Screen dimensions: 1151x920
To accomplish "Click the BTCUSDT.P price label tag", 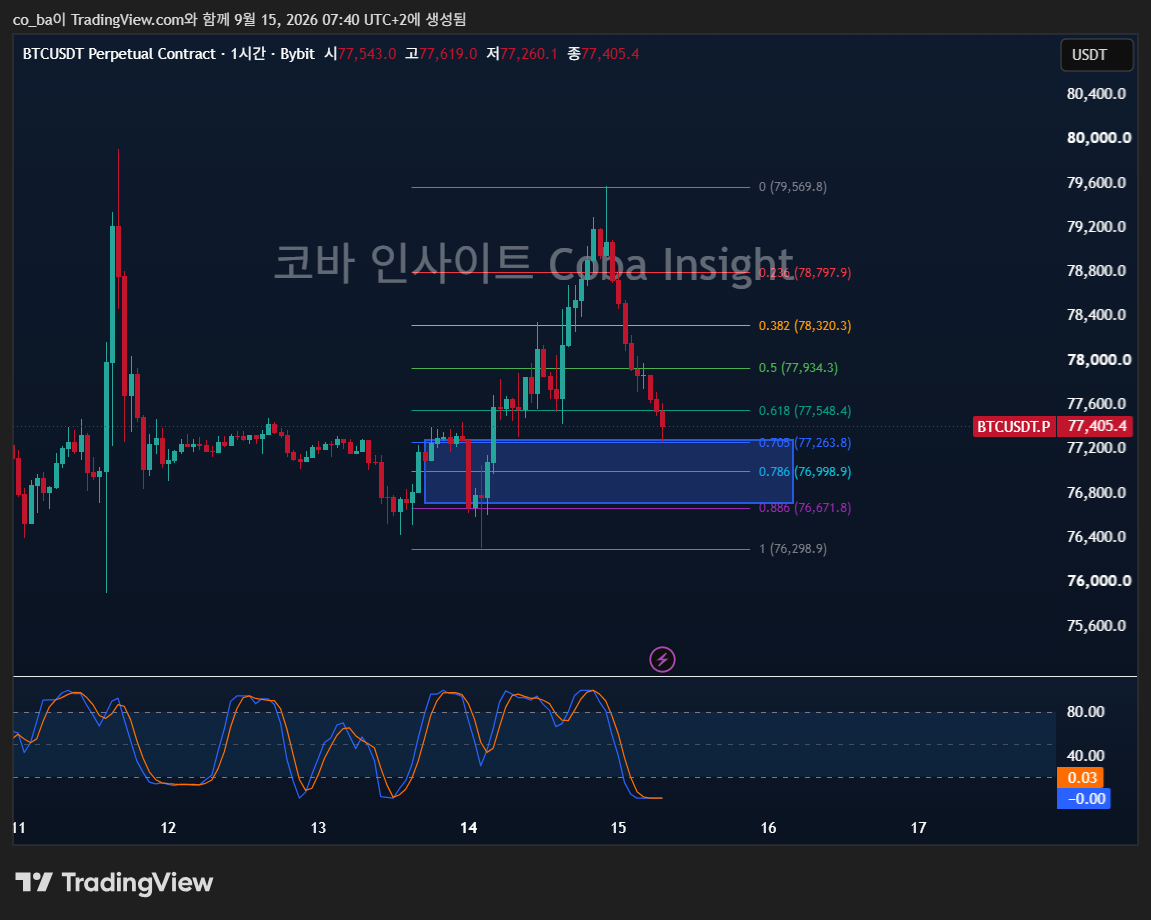I will (1014, 426).
